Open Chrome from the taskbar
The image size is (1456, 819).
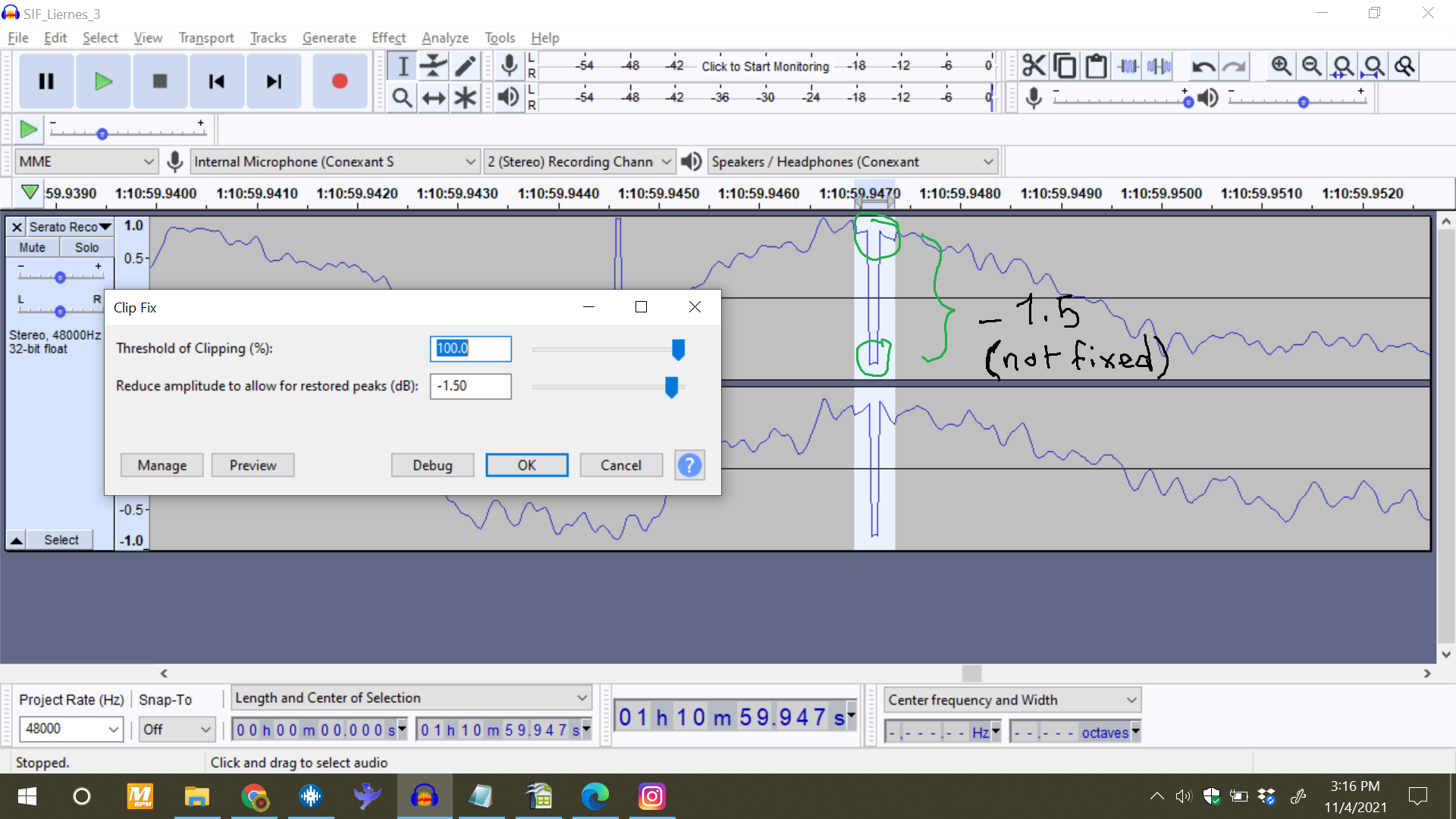click(255, 797)
